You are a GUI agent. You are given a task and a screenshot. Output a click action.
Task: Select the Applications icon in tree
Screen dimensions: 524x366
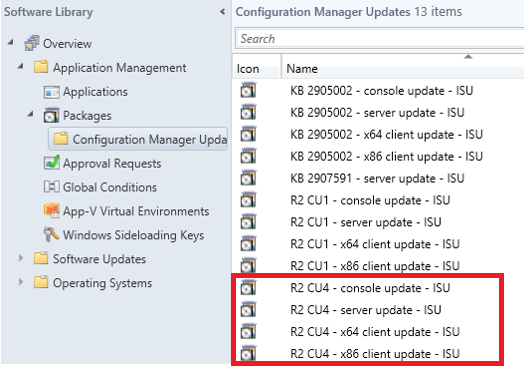[52, 92]
